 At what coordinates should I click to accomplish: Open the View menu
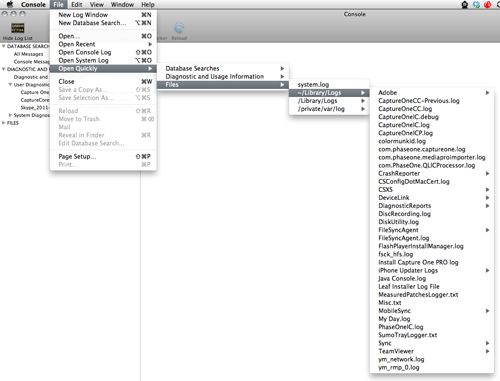97,5
